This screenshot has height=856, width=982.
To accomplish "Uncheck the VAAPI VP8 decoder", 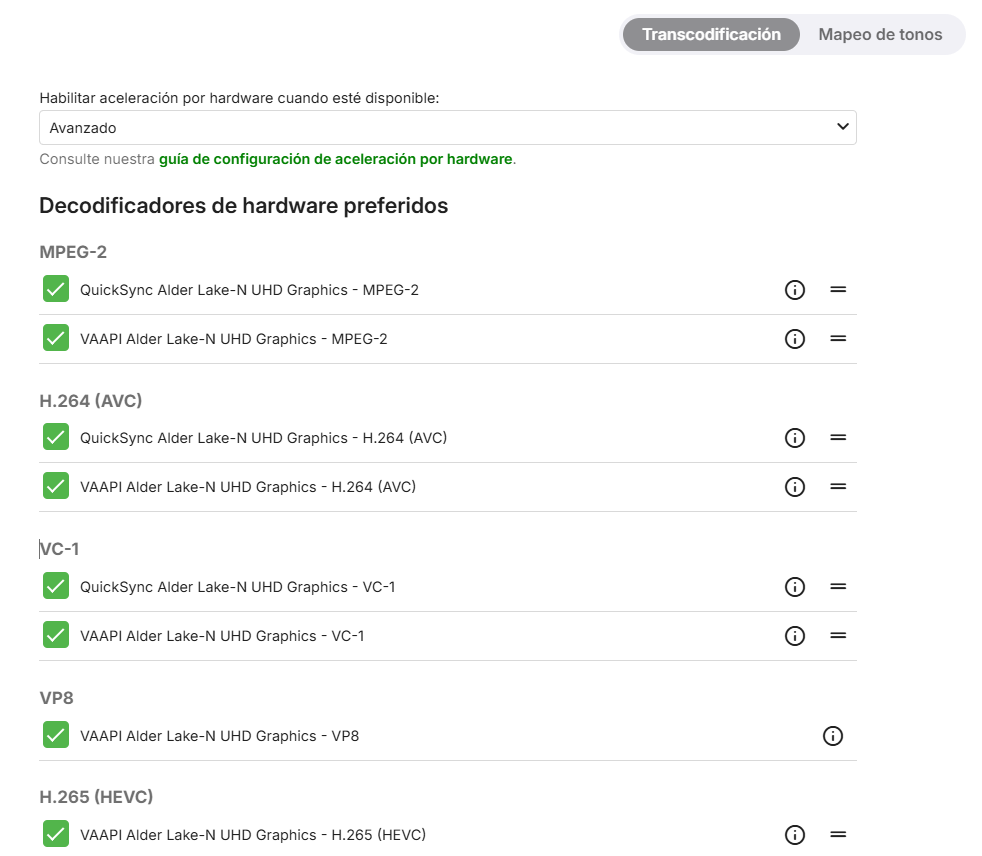I will (56, 735).
